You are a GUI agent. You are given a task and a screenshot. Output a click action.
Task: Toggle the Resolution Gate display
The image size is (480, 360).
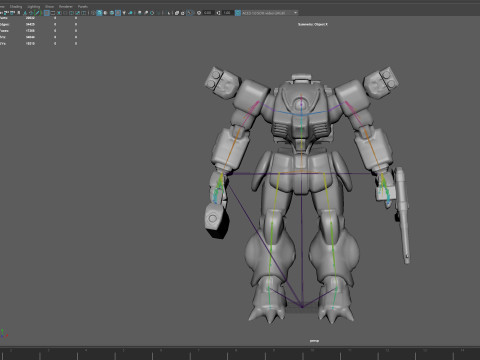[x=59, y=13]
